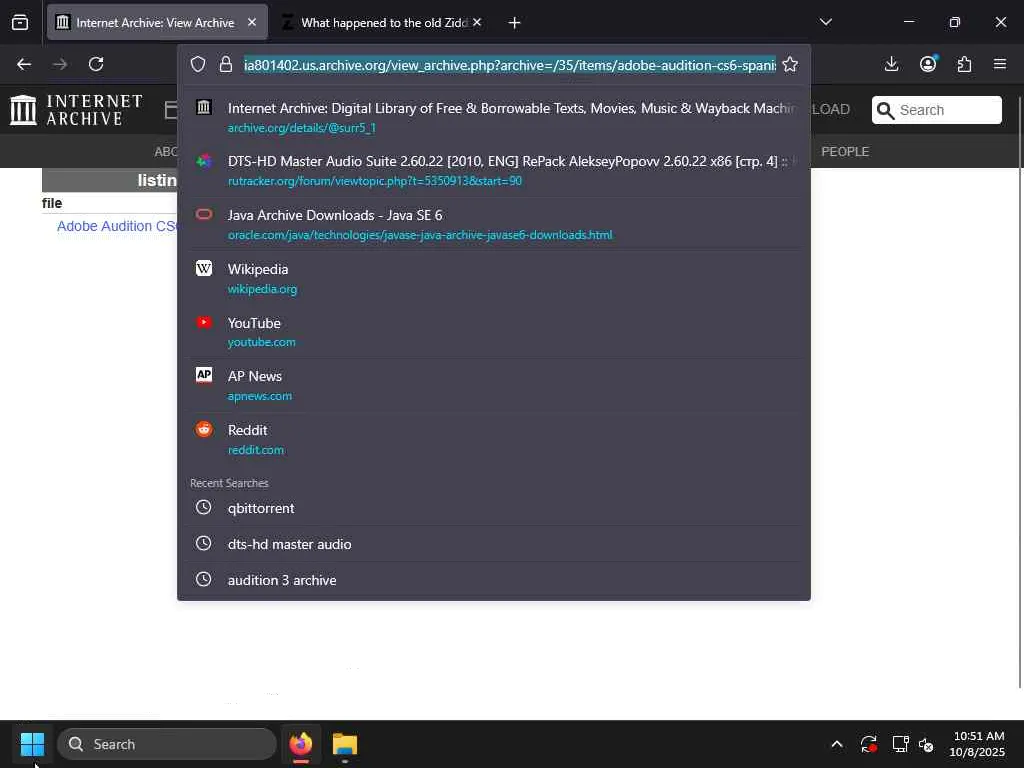Open Firefox from the taskbar
This screenshot has width=1024, height=768.
pos(301,744)
